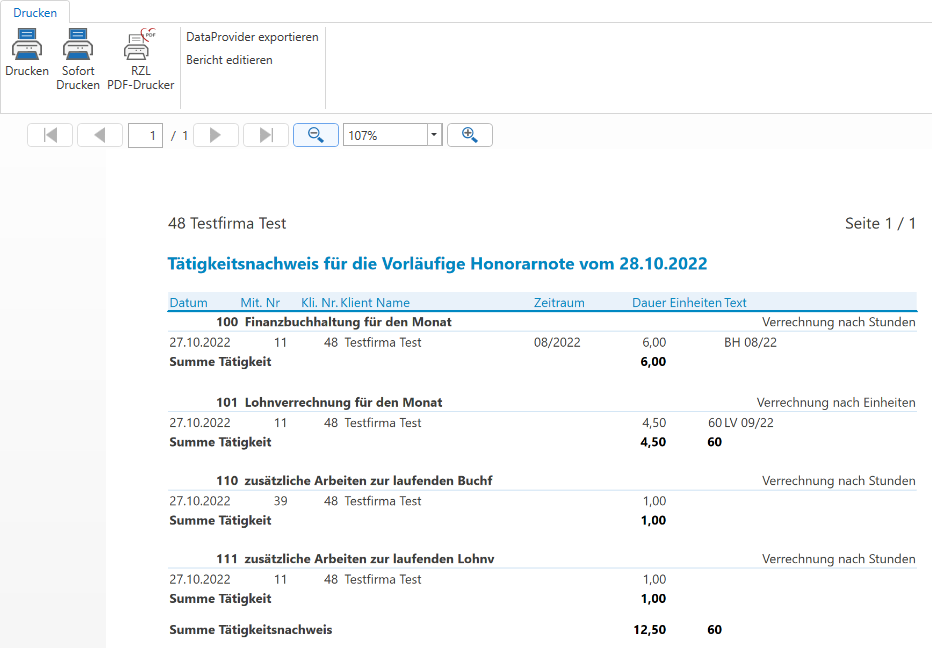Viewport: 932px width, 648px height.
Task: Click the Datum column header
Action: coord(189,303)
